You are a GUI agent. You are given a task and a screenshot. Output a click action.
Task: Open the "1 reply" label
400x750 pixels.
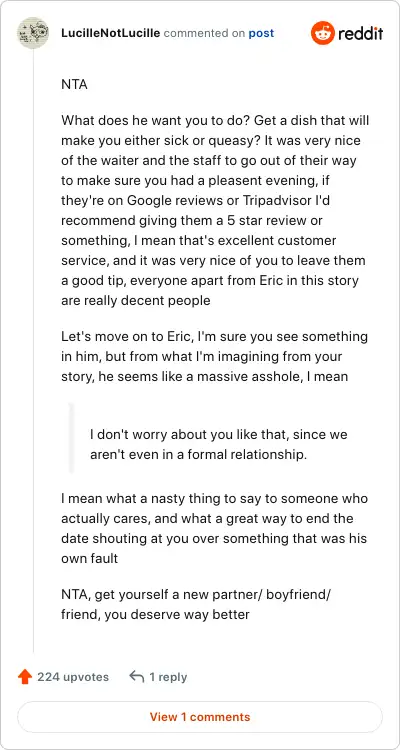pyautogui.click(x=168, y=677)
